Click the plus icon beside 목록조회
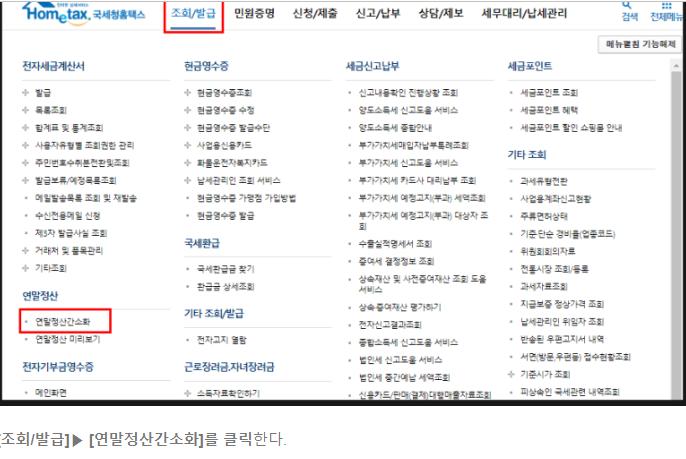 (x=26, y=110)
